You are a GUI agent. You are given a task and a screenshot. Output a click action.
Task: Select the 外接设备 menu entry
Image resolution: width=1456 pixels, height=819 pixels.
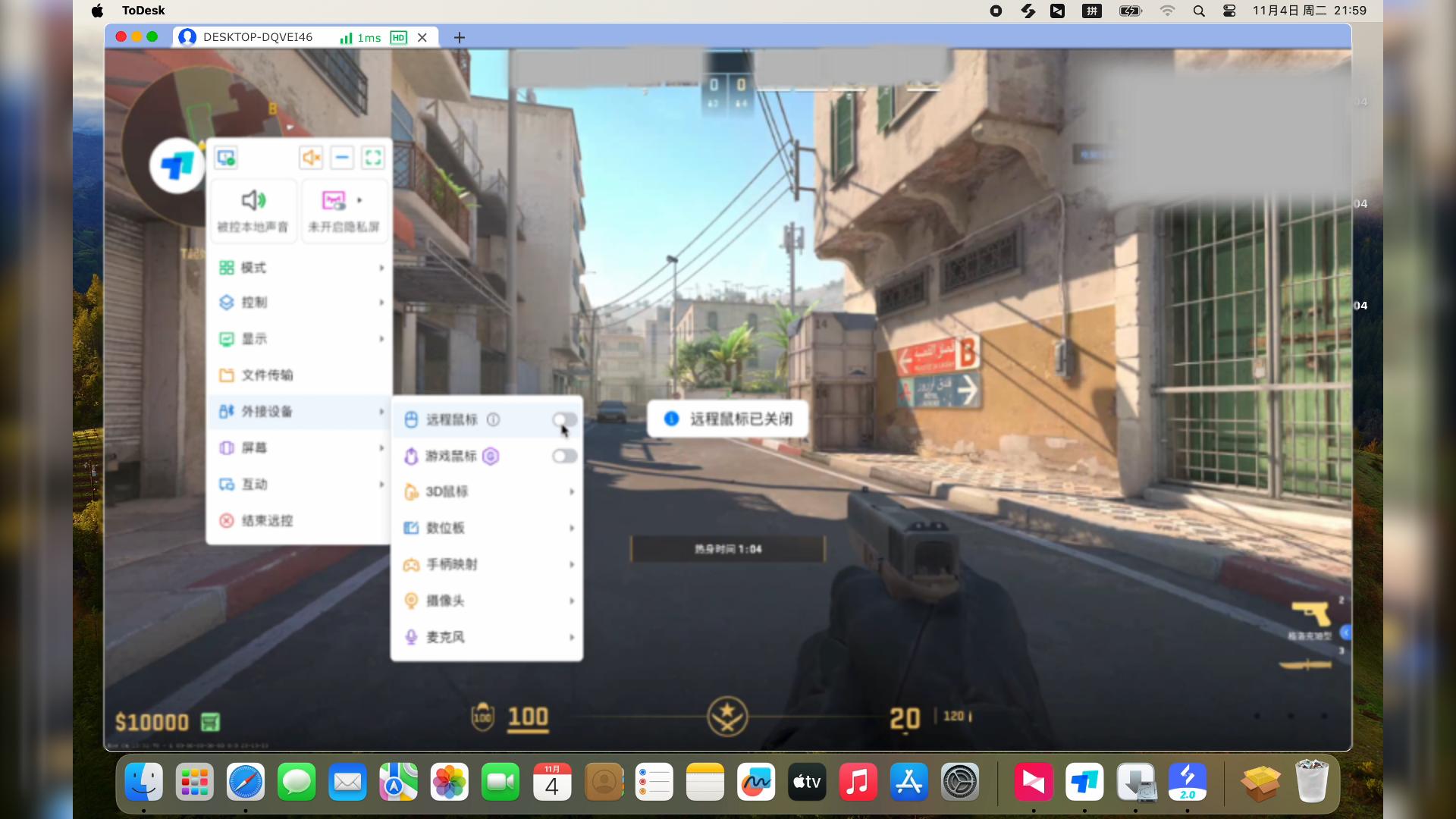pyautogui.click(x=265, y=411)
